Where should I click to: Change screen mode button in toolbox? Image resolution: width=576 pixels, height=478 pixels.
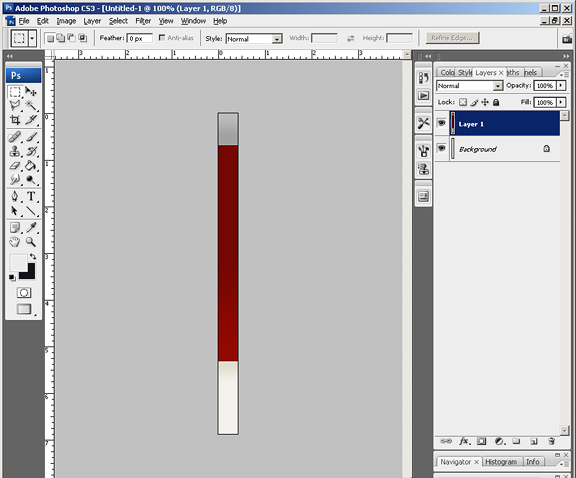coord(24,309)
